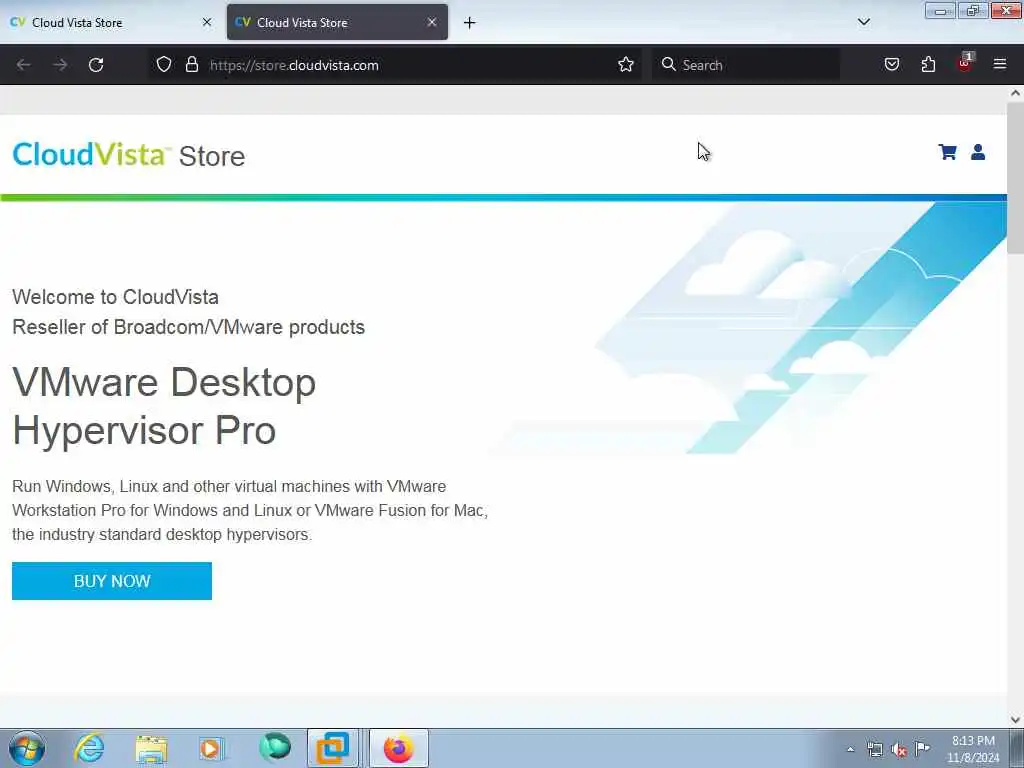Expand the list all tabs chevron
Screen dimensions: 1024x768
(863, 22)
